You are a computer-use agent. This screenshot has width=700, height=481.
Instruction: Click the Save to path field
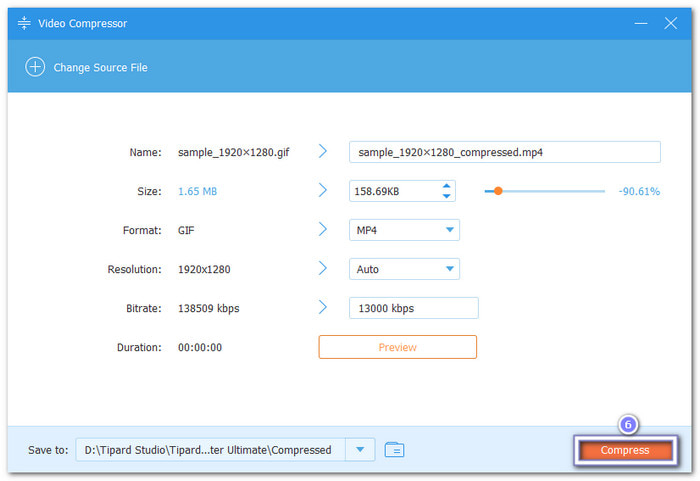pos(210,450)
